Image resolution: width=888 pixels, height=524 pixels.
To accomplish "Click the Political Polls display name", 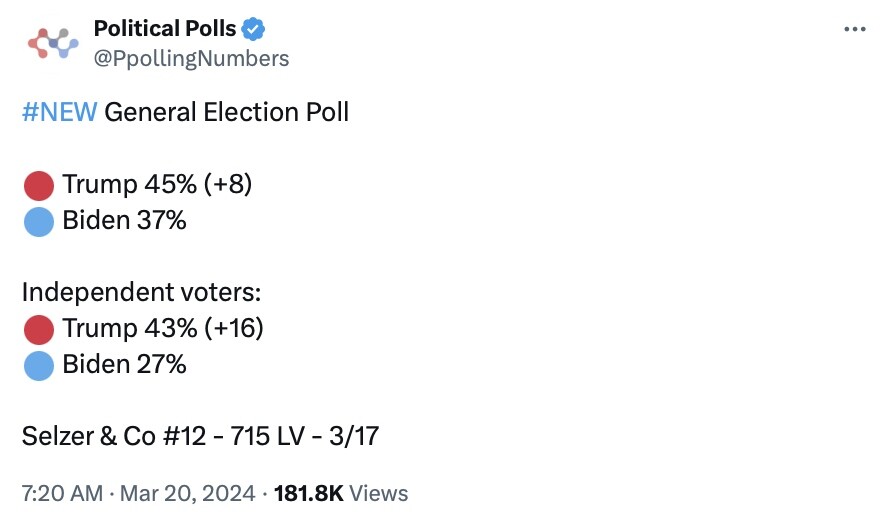I will (x=164, y=29).
